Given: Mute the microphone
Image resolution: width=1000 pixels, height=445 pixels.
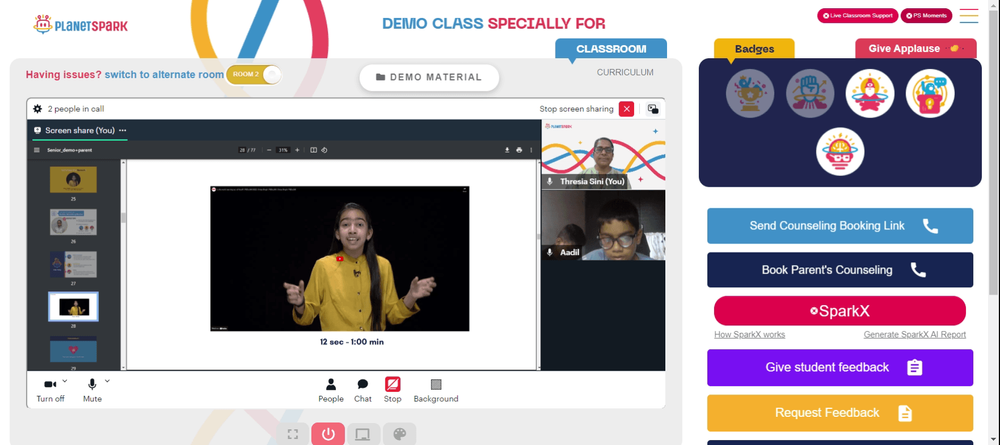Looking at the screenshot, I should point(92,389).
